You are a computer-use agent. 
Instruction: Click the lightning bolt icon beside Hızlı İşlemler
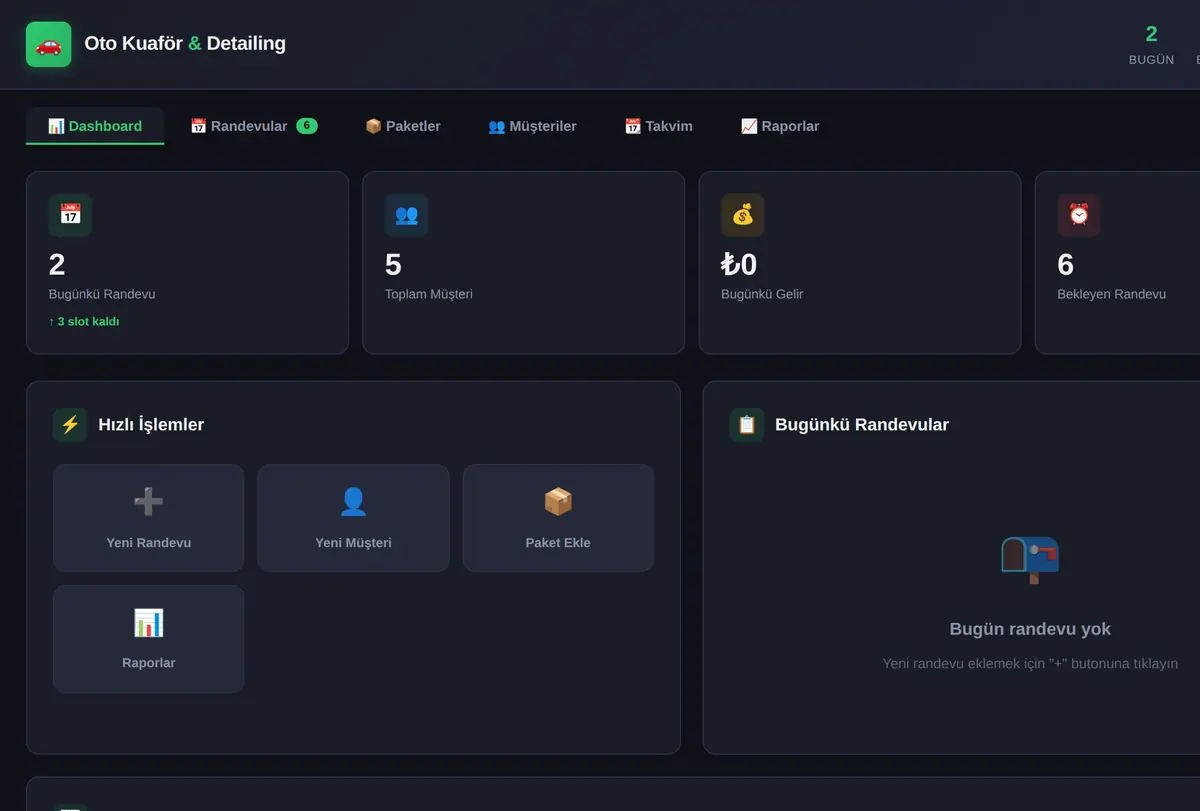coord(70,425)
